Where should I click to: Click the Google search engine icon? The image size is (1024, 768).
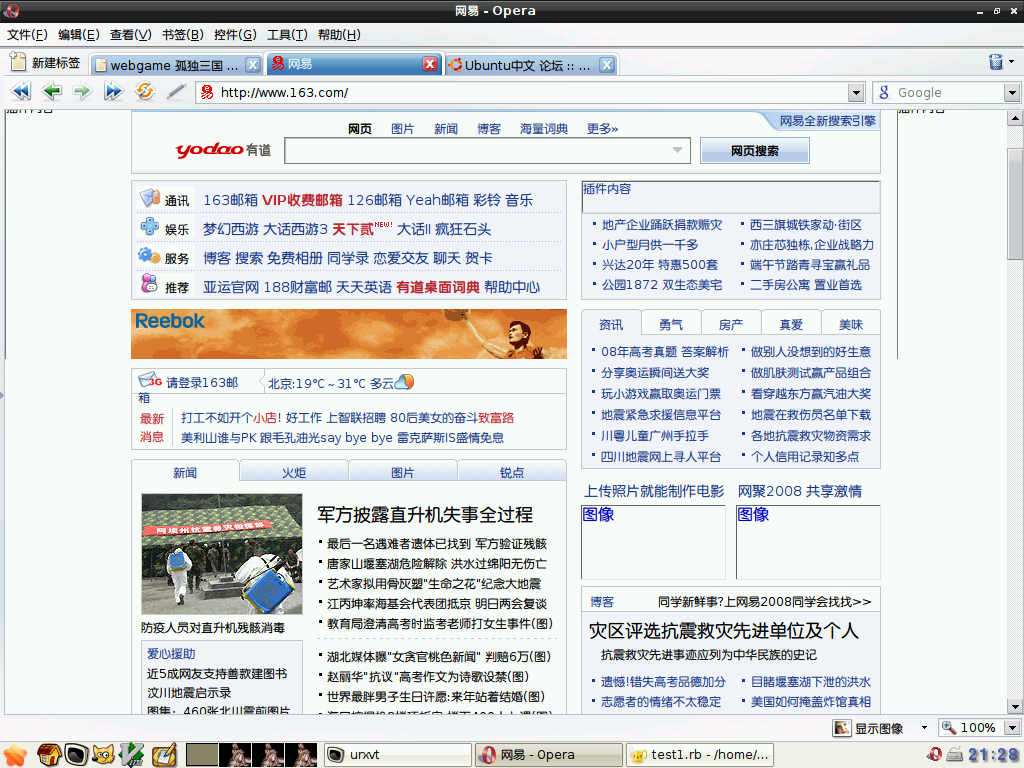[884, 93]
